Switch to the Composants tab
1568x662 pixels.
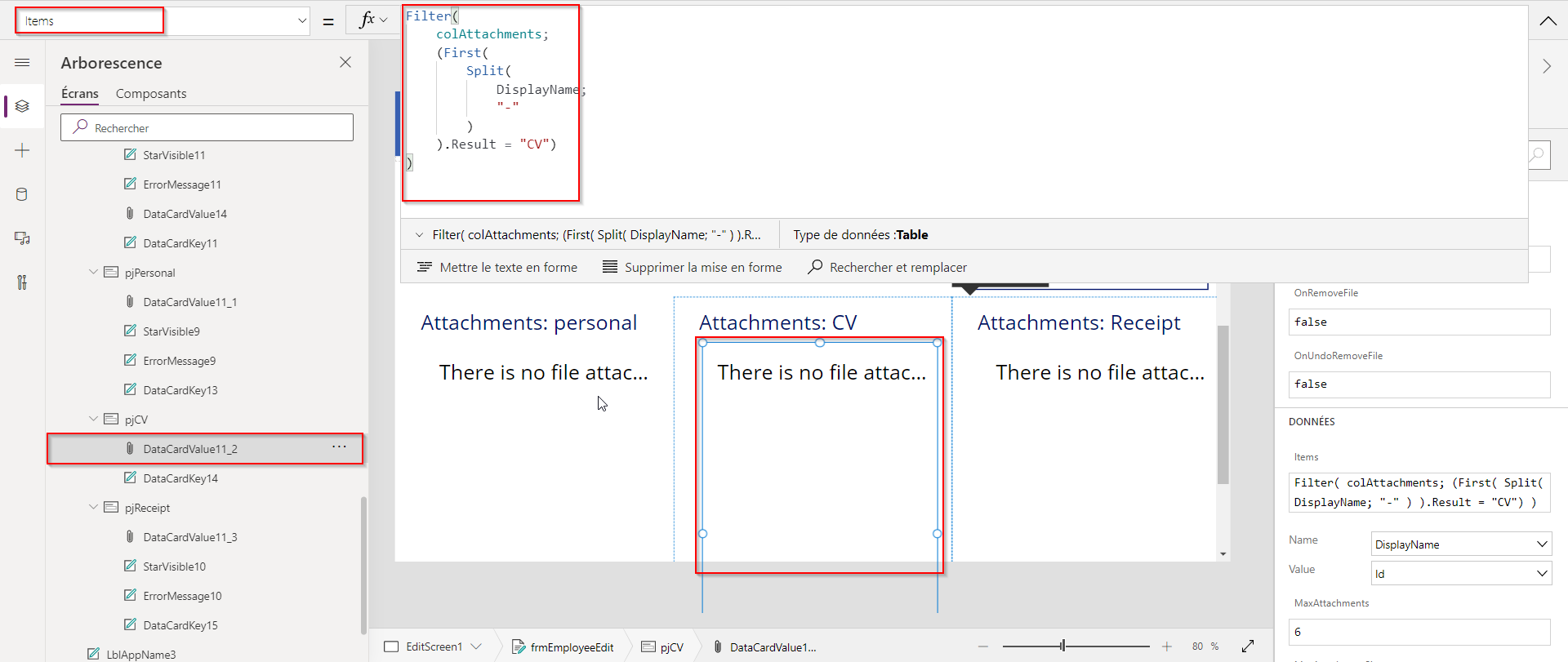(x=151, y=94)
